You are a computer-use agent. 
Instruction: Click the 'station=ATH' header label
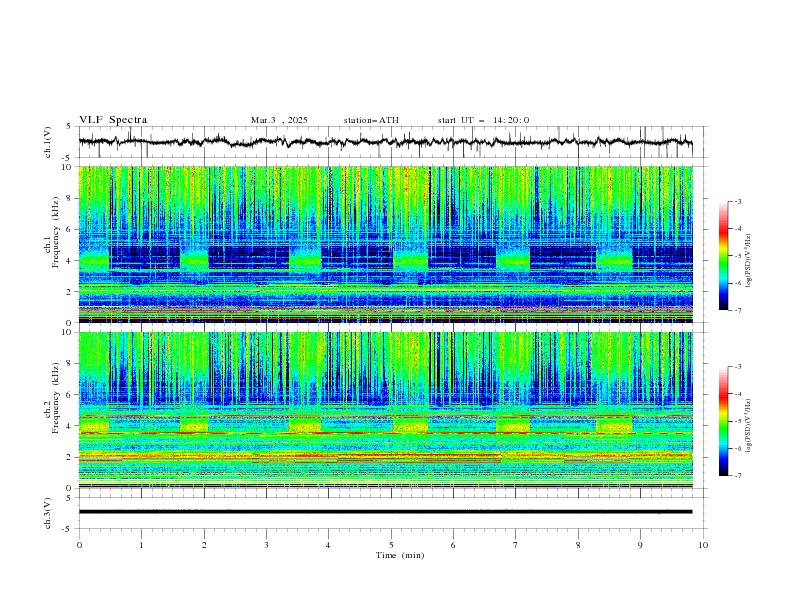tap(371, 120)
